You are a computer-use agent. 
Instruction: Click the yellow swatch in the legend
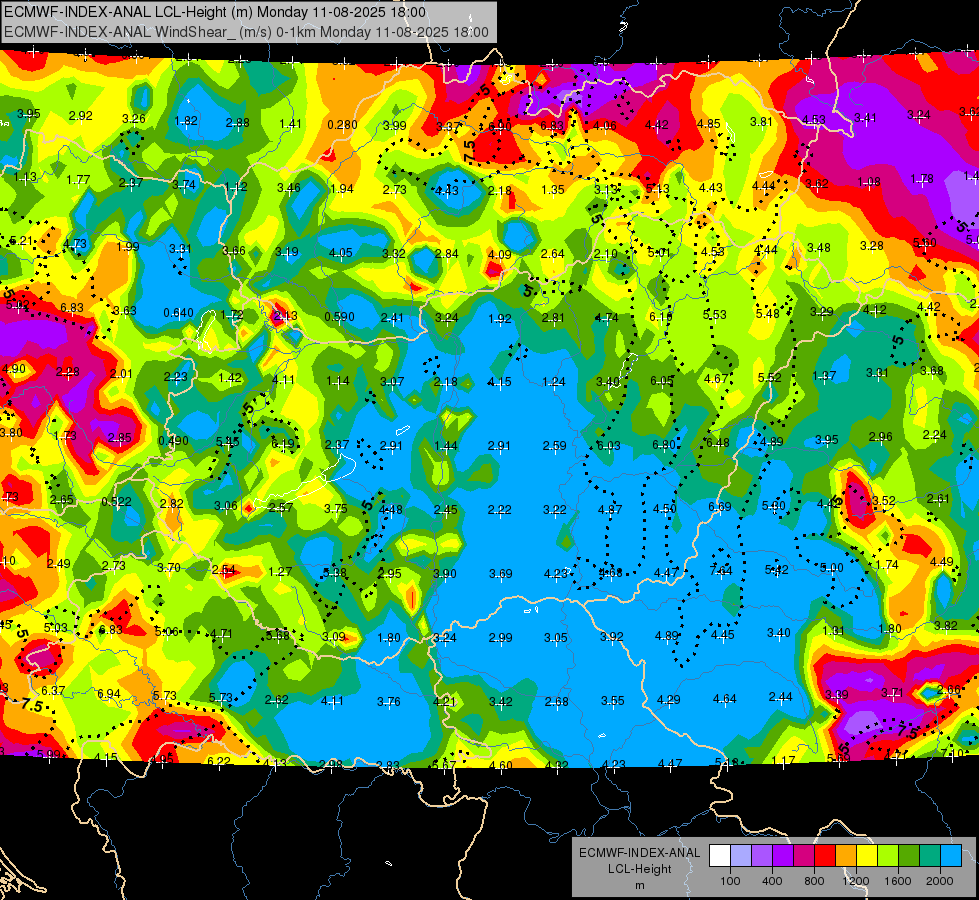pos(867,856)
